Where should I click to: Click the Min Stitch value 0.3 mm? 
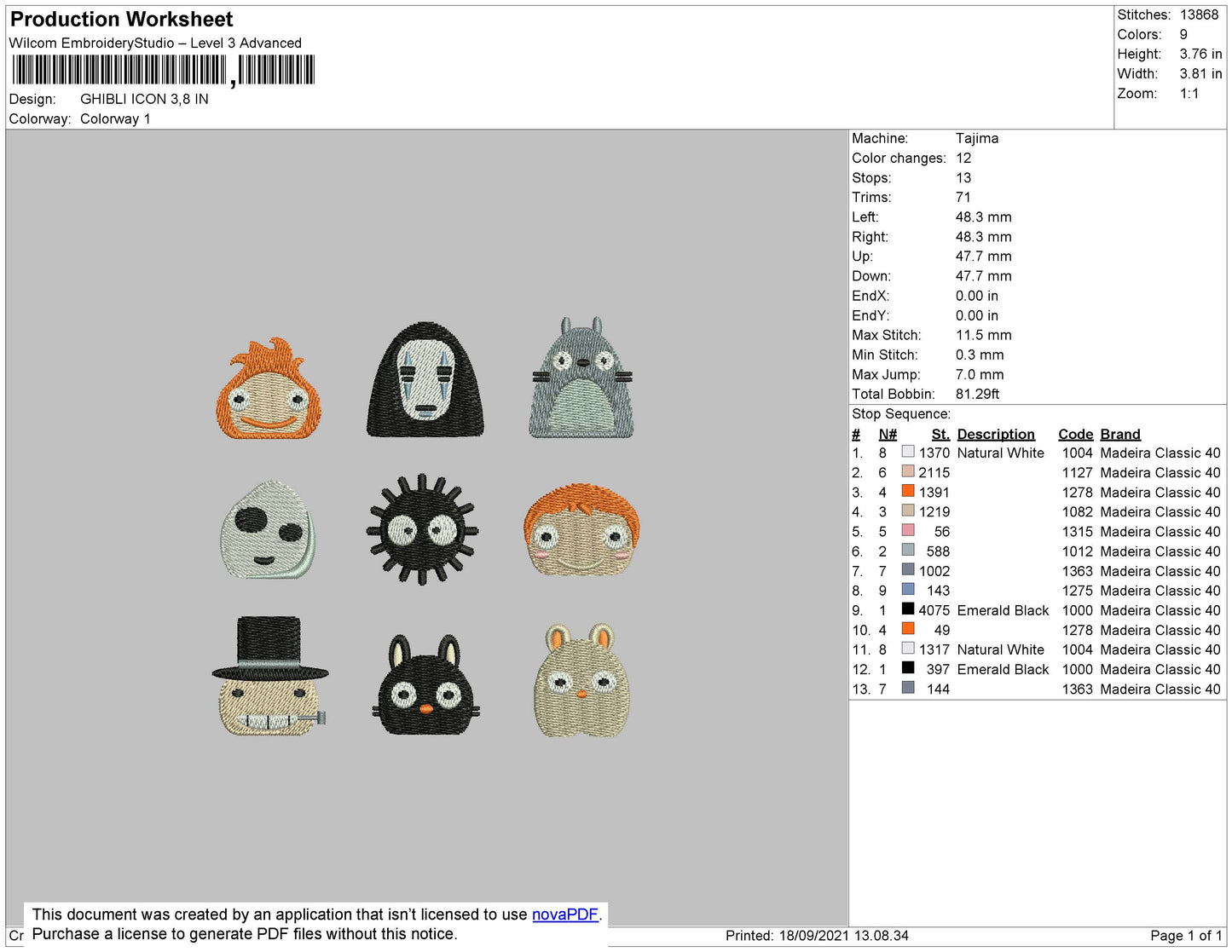point(980,355)
